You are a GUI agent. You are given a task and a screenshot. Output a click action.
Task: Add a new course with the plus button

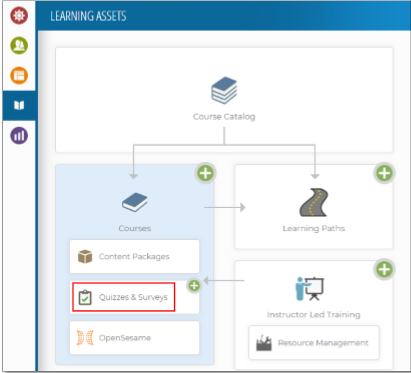pos(205,173)
